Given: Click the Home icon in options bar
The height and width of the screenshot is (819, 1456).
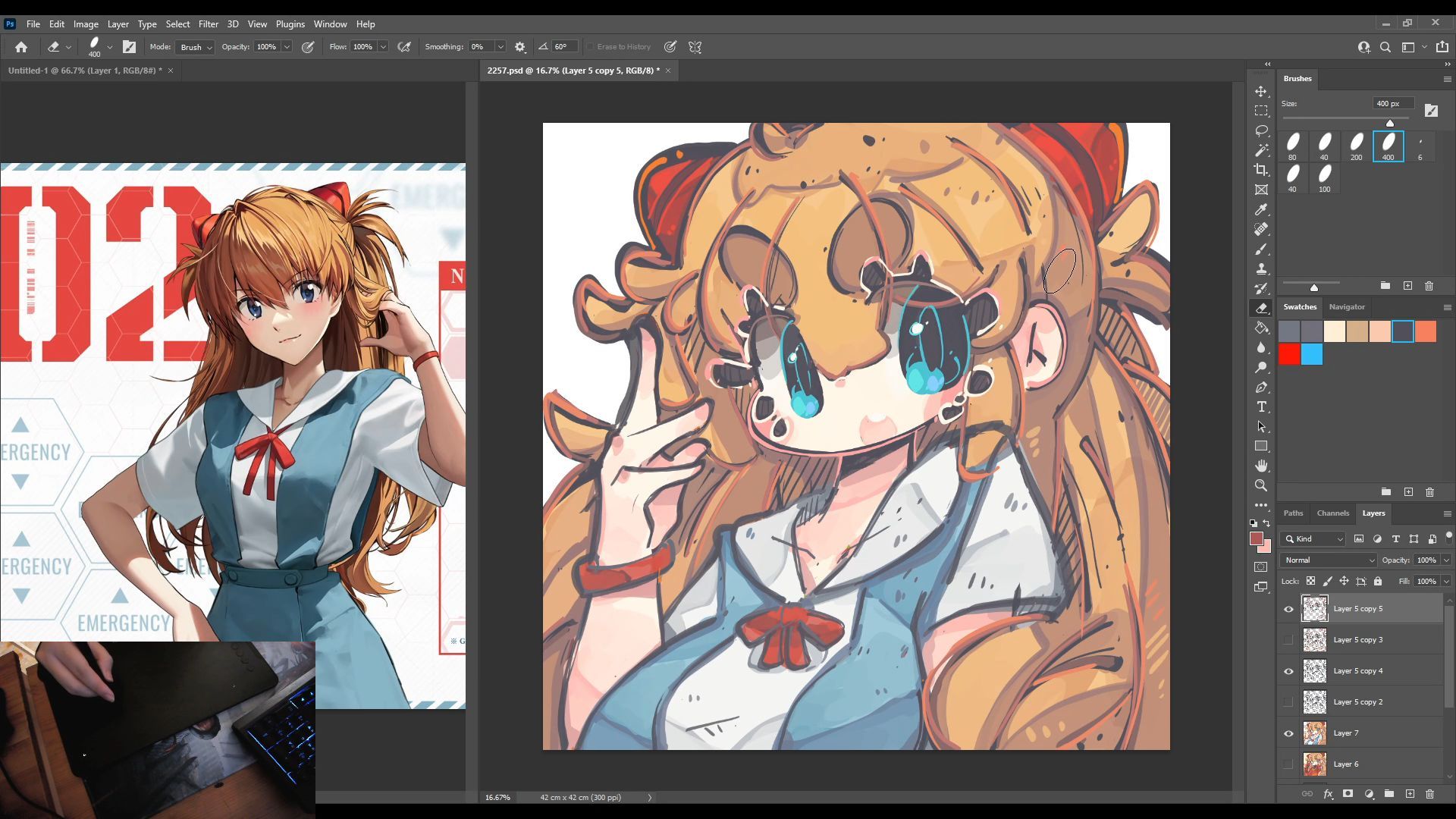Looking at the screenshot, I should [x=21, y=47].
